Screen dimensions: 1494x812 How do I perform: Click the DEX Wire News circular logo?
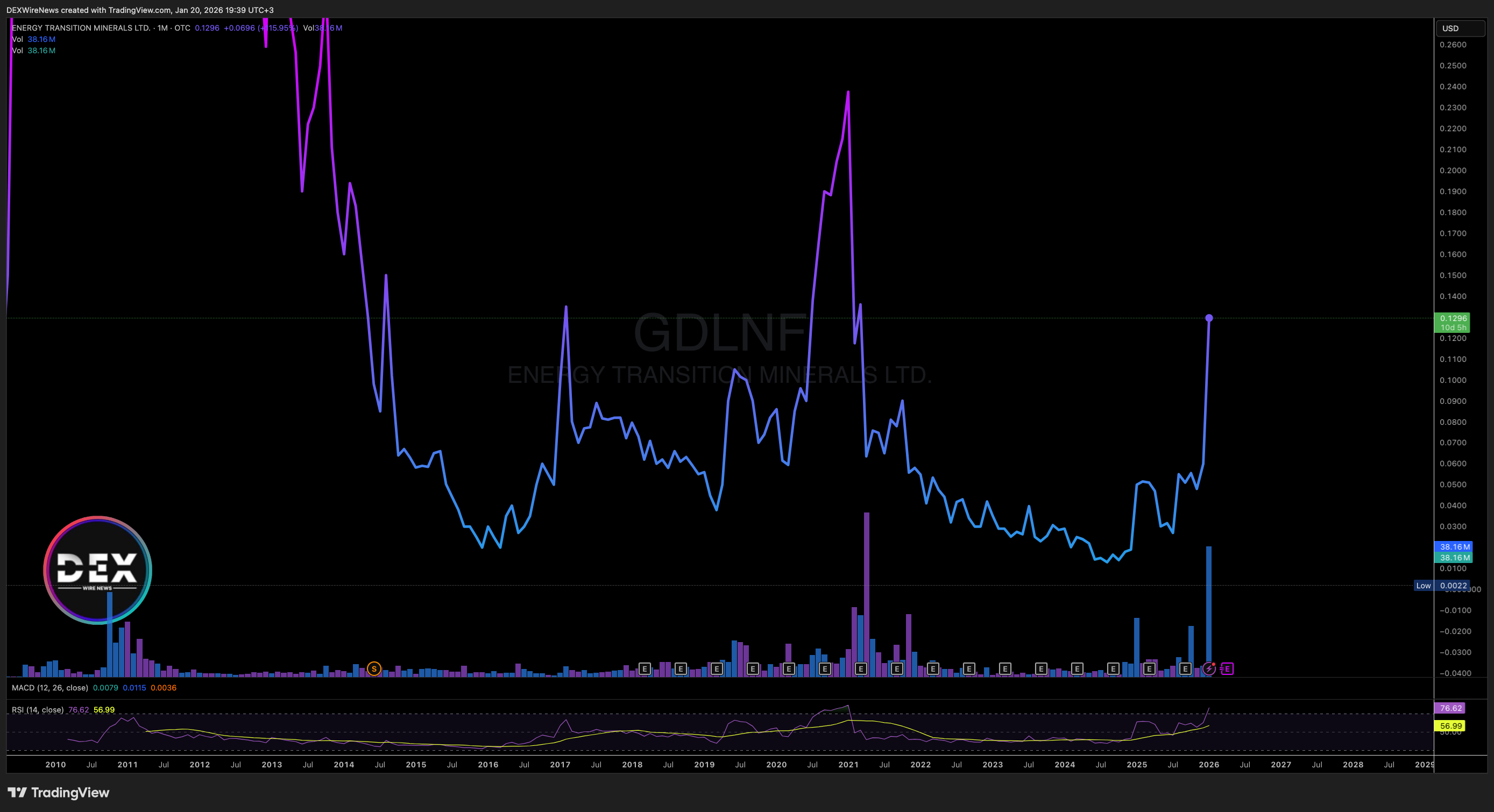(97, 571)
